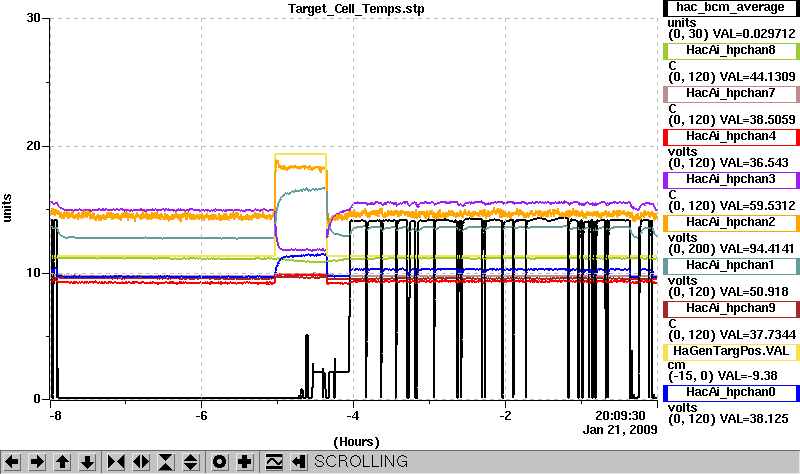The height and width of the screenshot is (474, 800).
Task: Click the y-axis value 30
Action: coord(34,18)
